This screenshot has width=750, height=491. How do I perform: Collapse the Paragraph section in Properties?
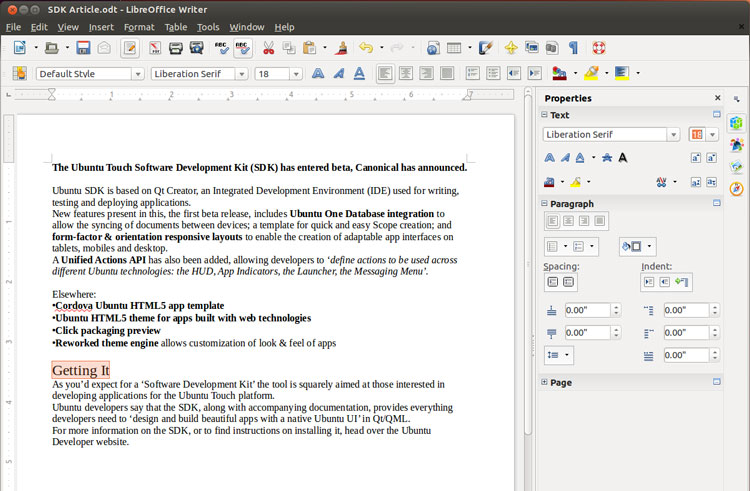point(544,203)
